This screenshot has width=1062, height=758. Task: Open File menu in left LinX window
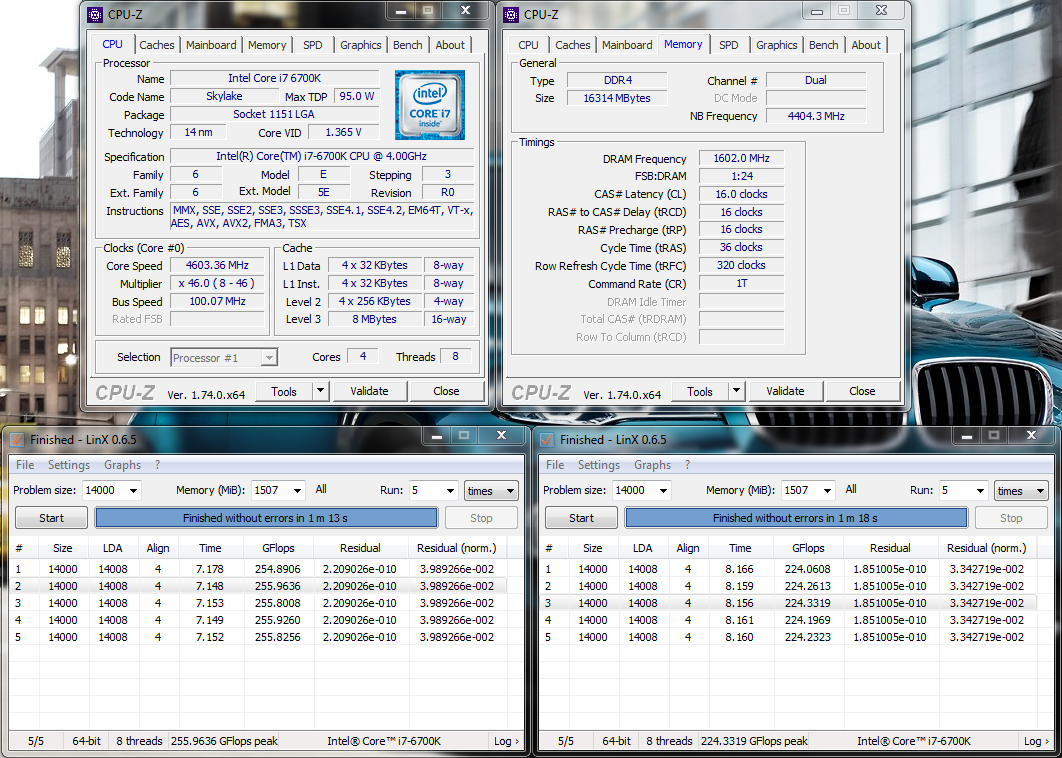(x=25, y=465)
